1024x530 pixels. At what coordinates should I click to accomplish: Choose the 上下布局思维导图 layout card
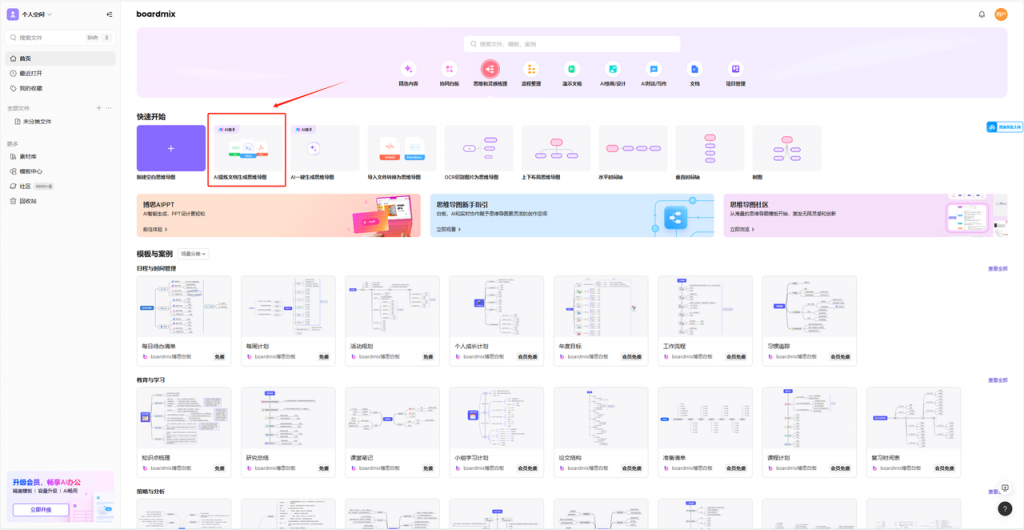tap(556, 148)
